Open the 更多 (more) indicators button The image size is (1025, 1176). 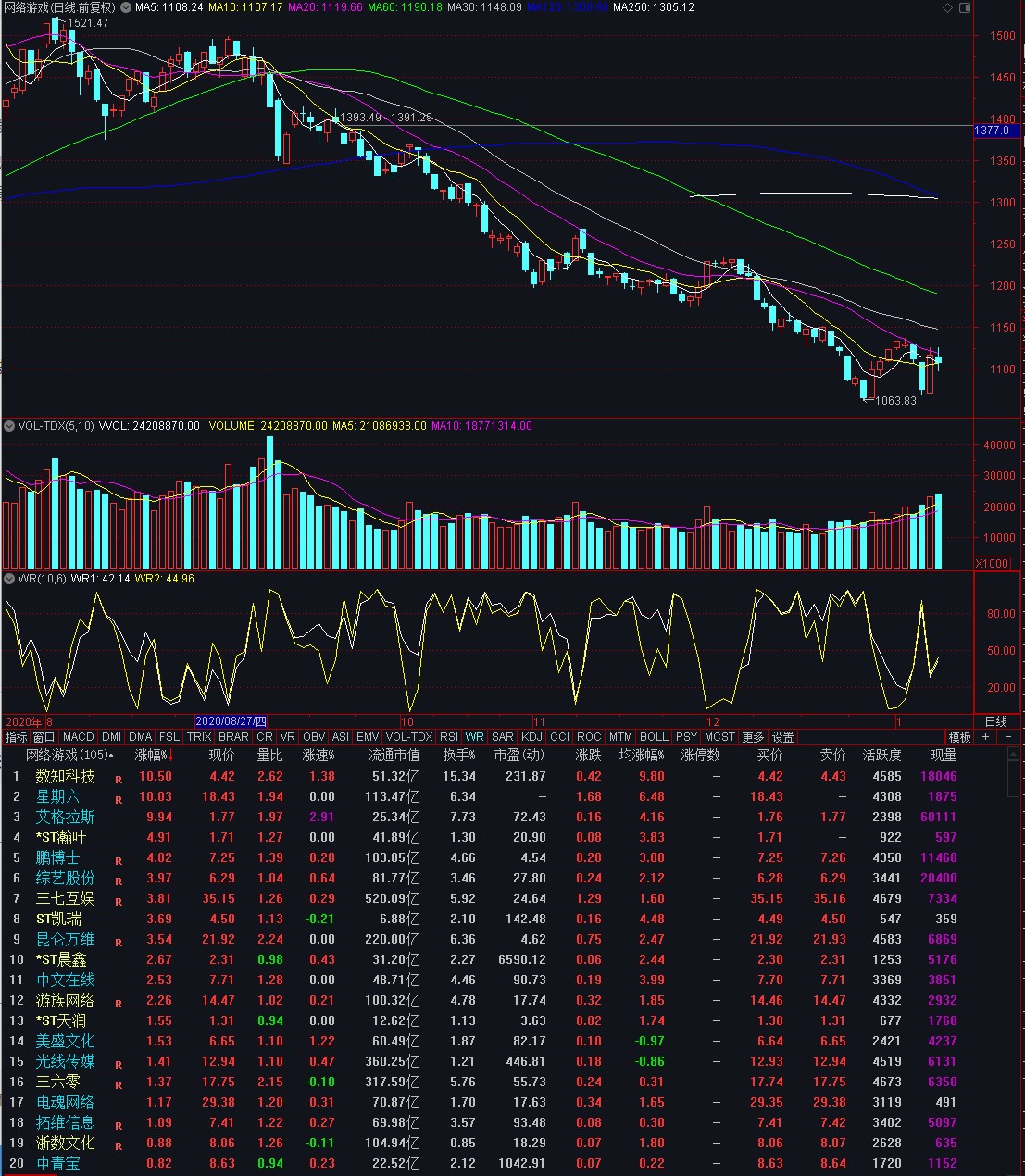coord(753,737)
